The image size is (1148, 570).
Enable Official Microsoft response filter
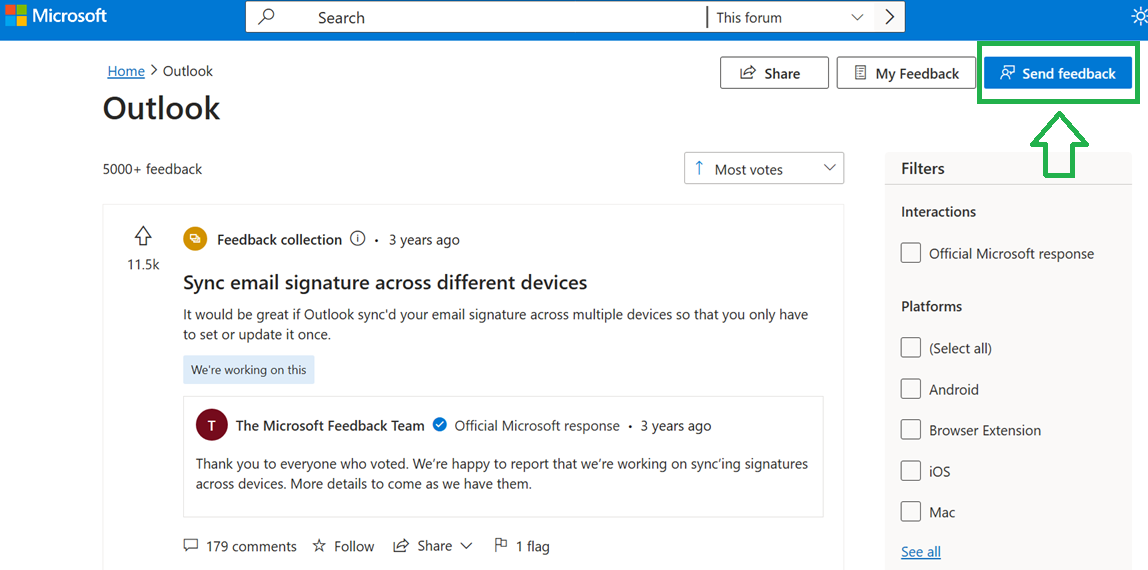[x=911, y=253]
